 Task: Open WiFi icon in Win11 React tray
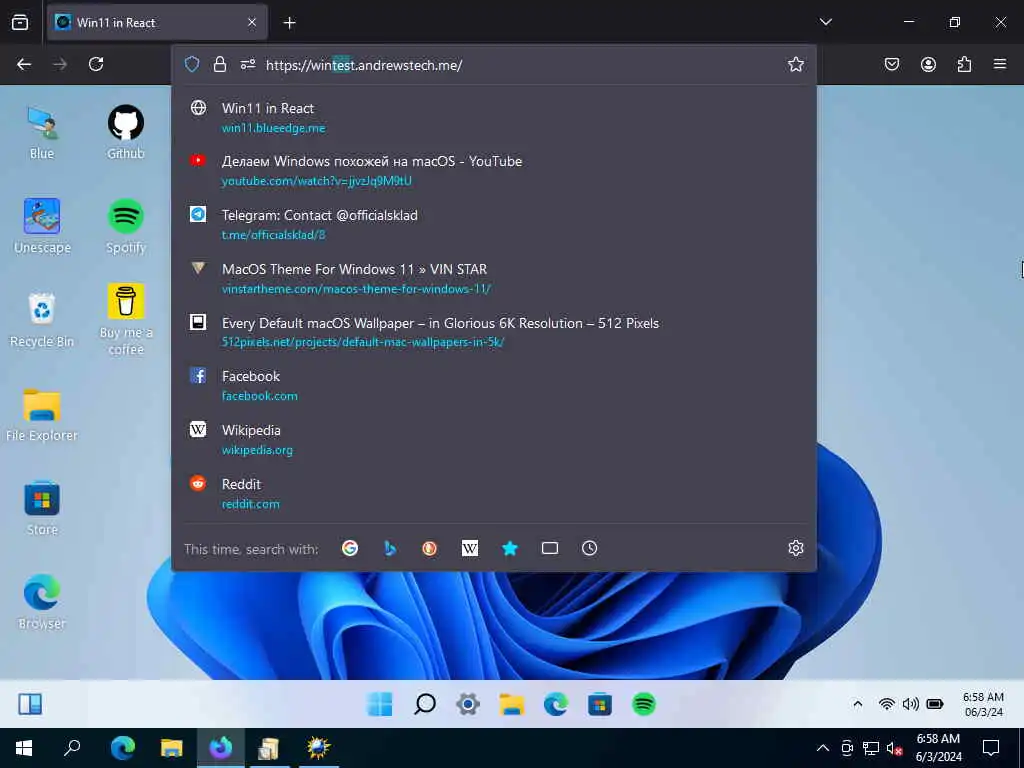(x=886, y=704)
